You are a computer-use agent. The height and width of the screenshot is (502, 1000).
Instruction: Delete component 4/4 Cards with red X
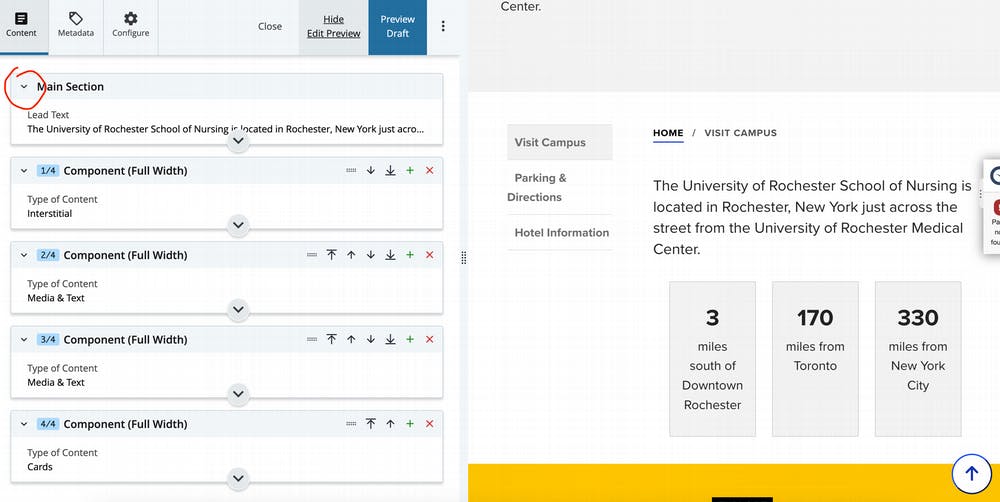click(429, 424)
